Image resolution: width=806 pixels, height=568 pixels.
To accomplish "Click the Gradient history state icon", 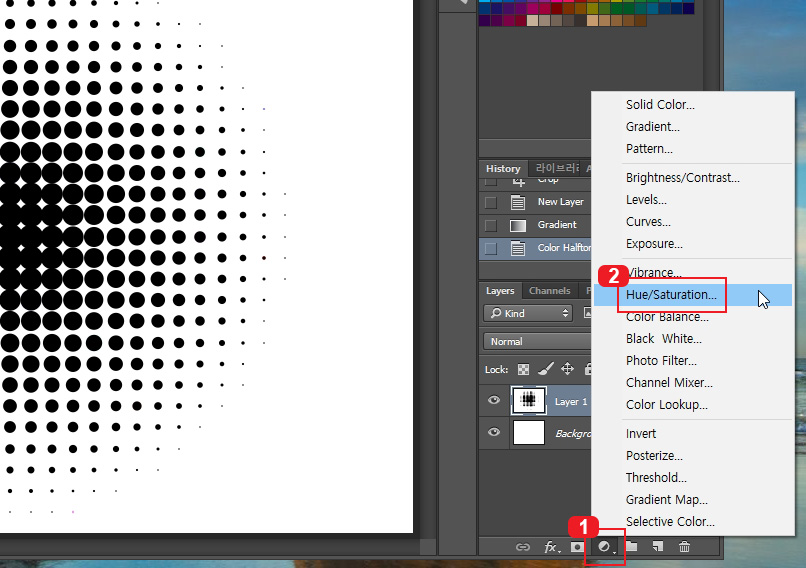I will point(518,225).
